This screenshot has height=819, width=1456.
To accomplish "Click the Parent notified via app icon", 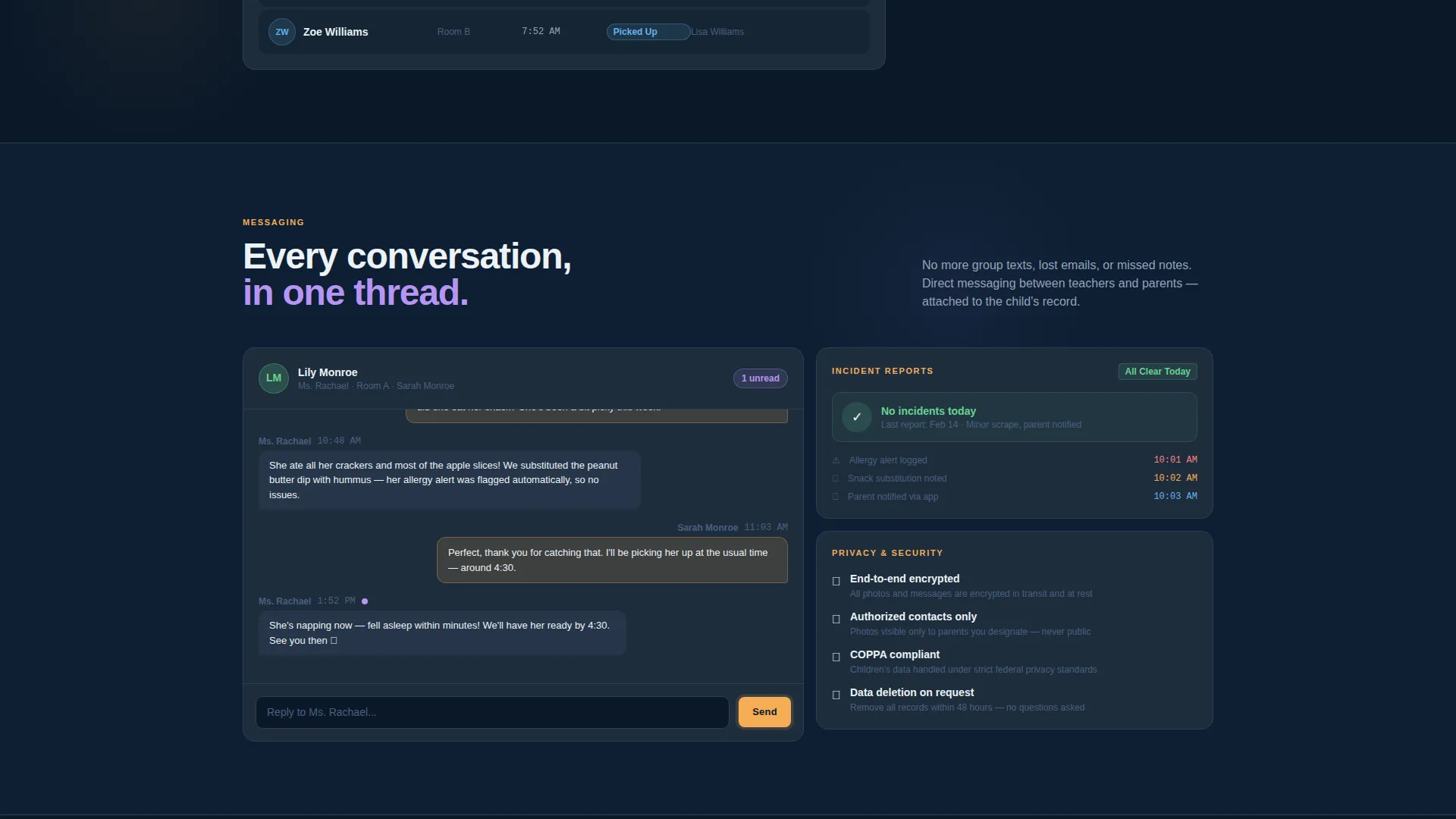I will [x=836, y=497].
